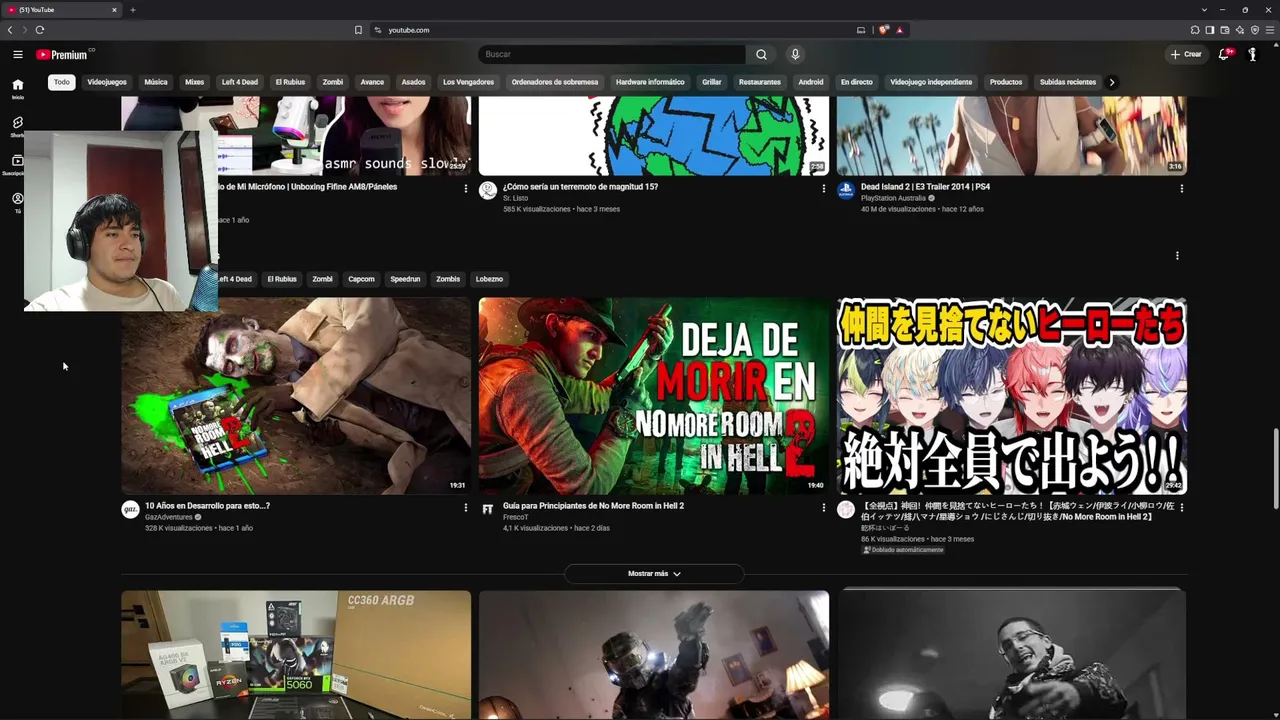Viewport: 1280px width, 720px height.
Task: Open options for the terremoto magnitud 15 video
Action: click(824, 188)
